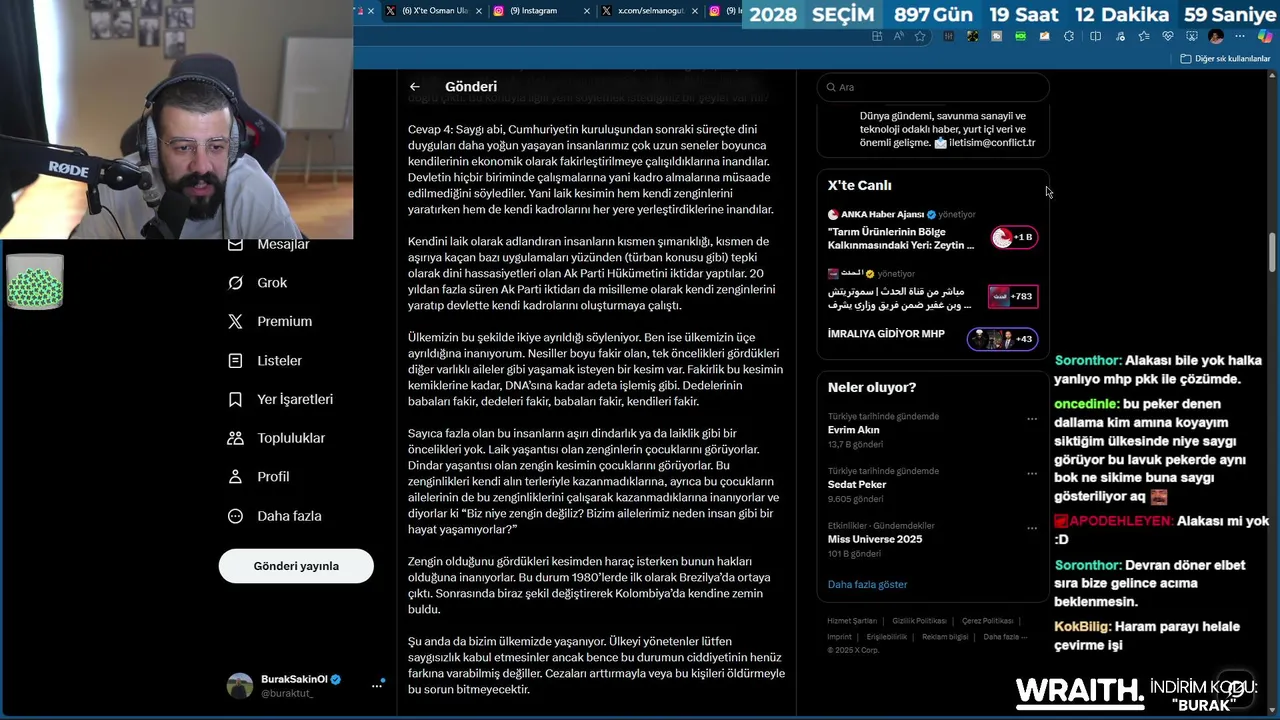Click the page vertical scrollbar thumb
The image size is (1280, 720).
coord(1273,251)
